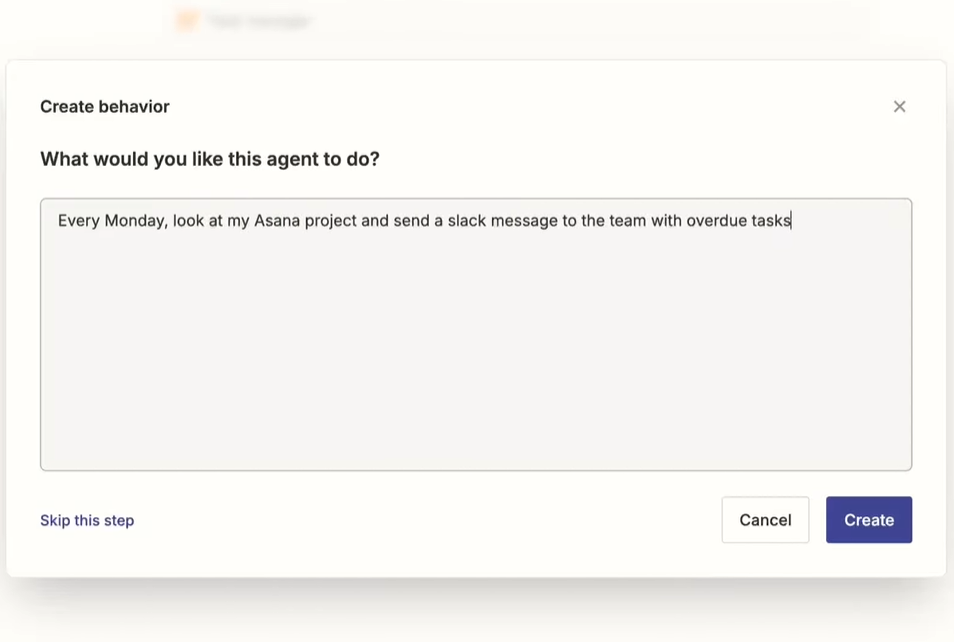Click the Create behavior dialog title
The width and height of the screenshot is (954, 642).
(105, 107)
